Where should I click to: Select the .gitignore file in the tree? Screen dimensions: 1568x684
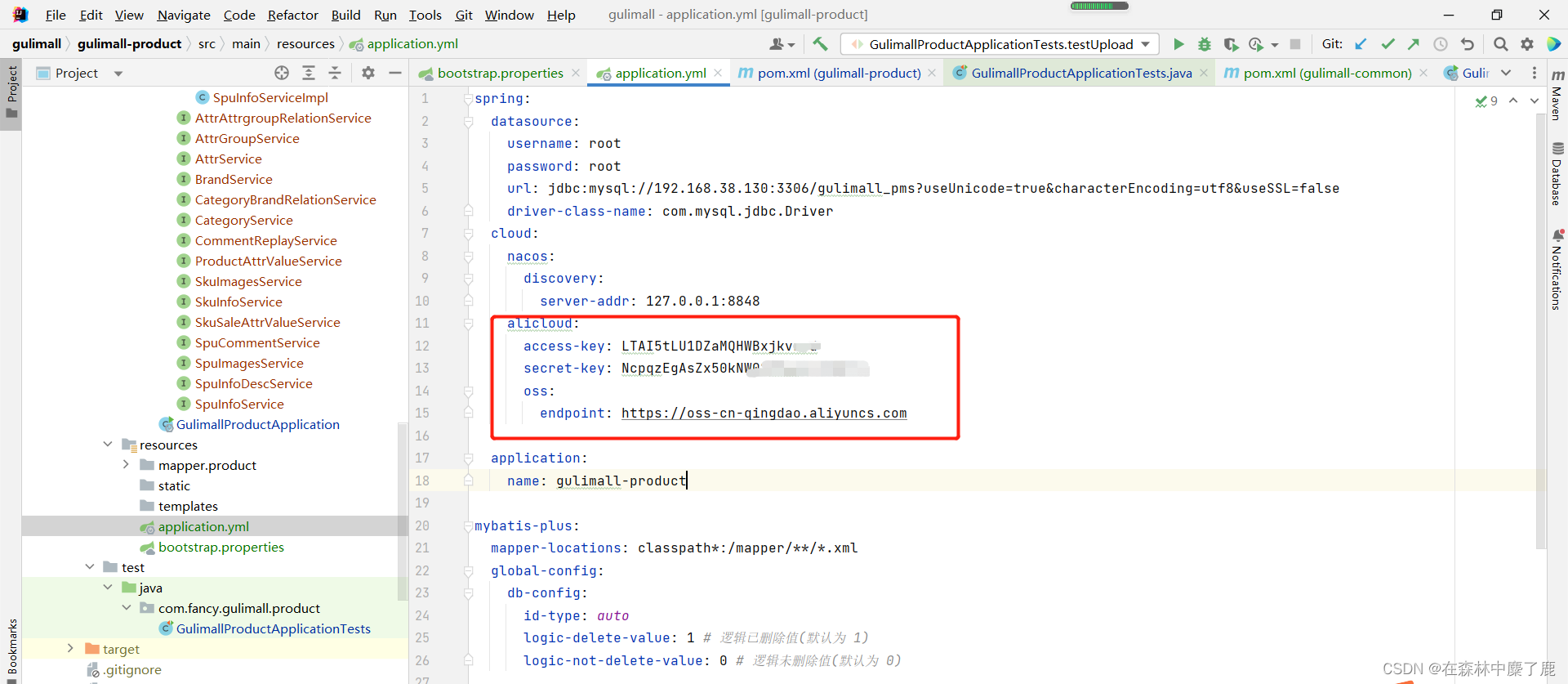coord(131,669)
